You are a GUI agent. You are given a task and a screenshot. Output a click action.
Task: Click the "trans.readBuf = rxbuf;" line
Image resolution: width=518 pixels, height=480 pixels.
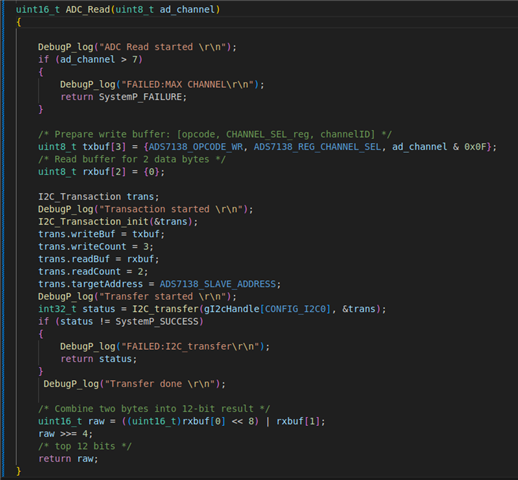tap(99, 259)
